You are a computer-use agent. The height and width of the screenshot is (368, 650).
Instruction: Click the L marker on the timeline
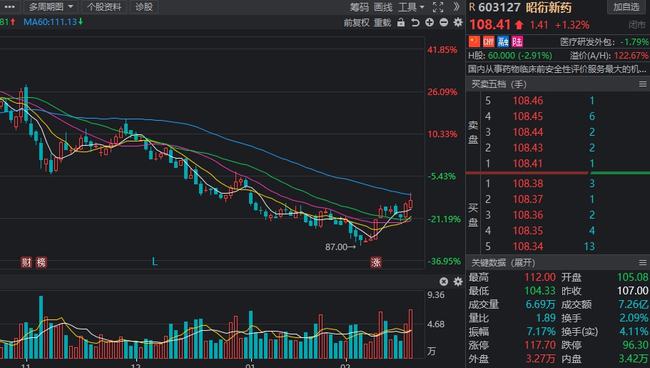pos(154,261)
